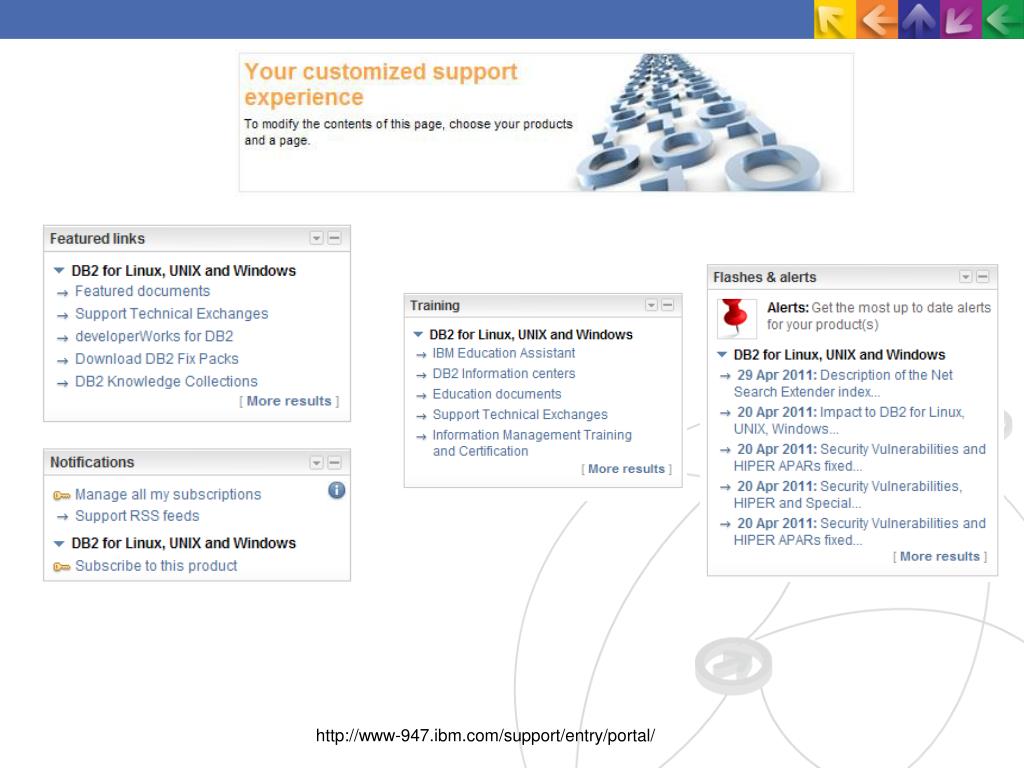Click the green left arrow icon

pyautogui.click(x=1003, y=19)
